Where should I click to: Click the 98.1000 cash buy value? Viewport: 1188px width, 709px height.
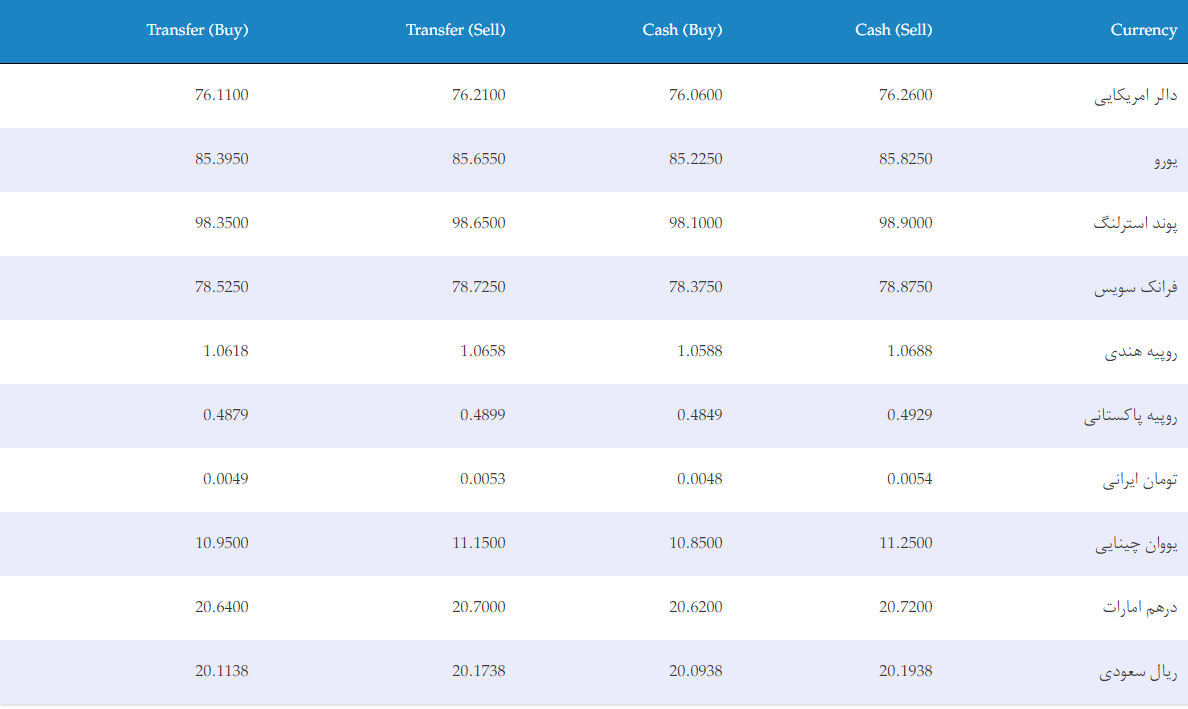pos(696,223)
